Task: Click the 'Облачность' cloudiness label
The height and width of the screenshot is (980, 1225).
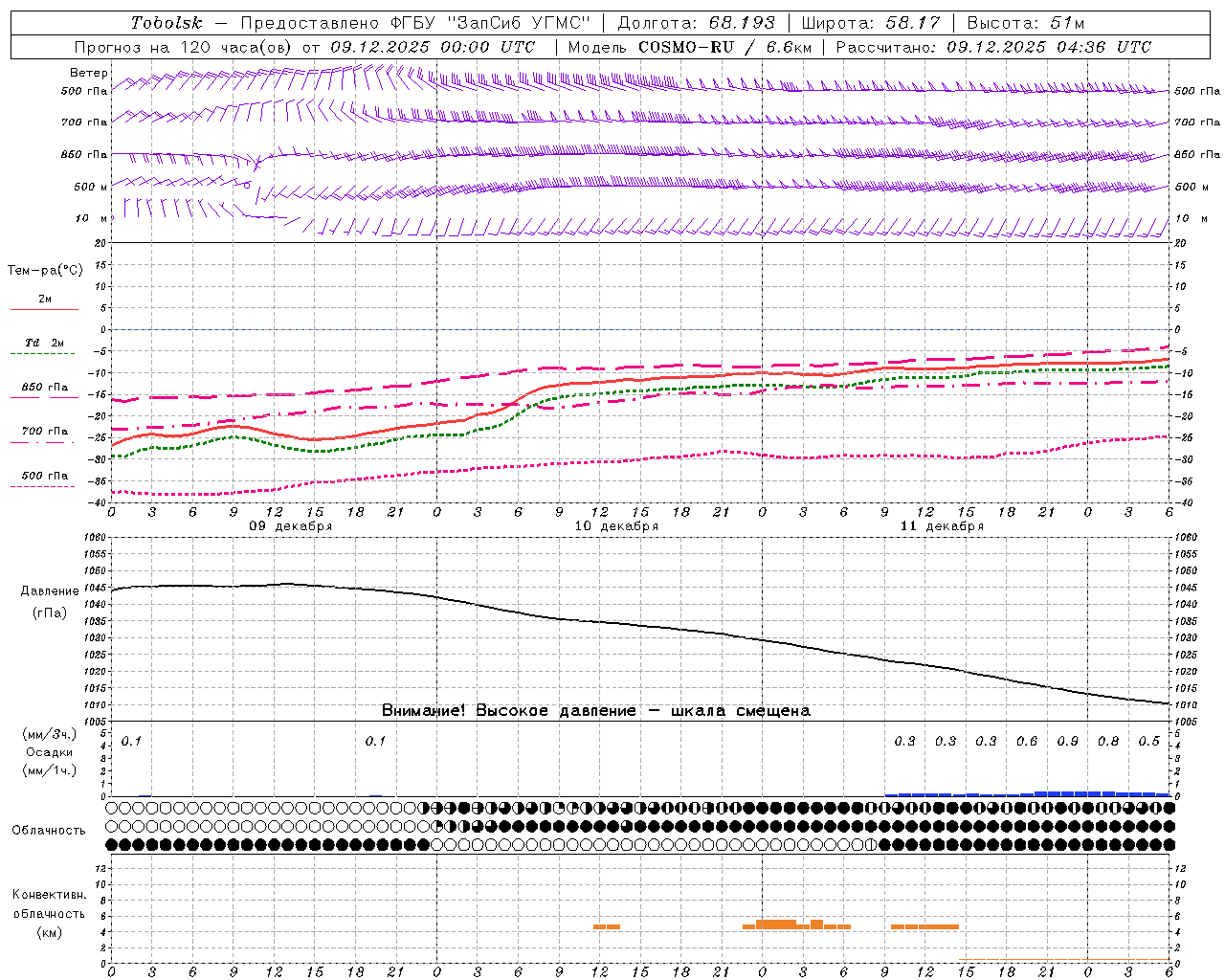Action: [x=49, y=831]
